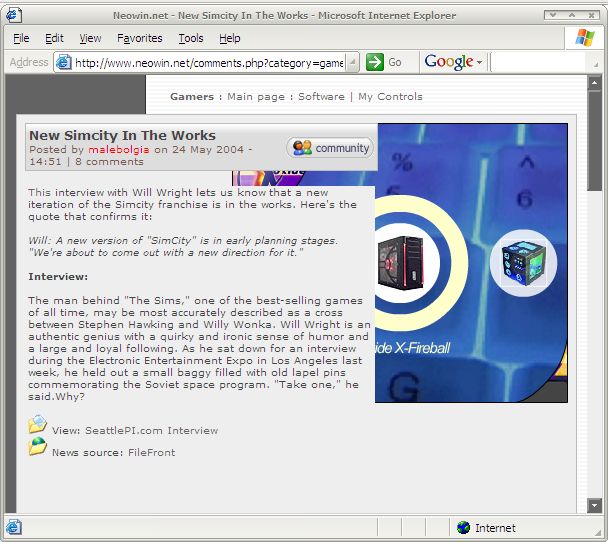The image size is (608, 542).
Task: Click the New Simcity In The Works headline
Action: pyautogui.click(x=123, y=135)
